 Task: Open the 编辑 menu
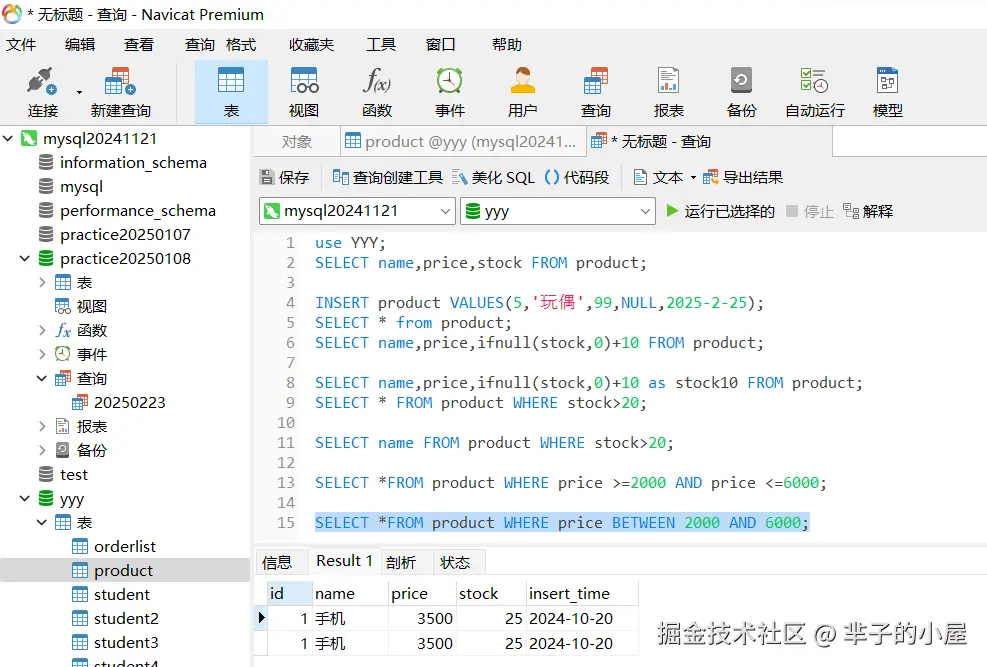[x=80, y=45]
